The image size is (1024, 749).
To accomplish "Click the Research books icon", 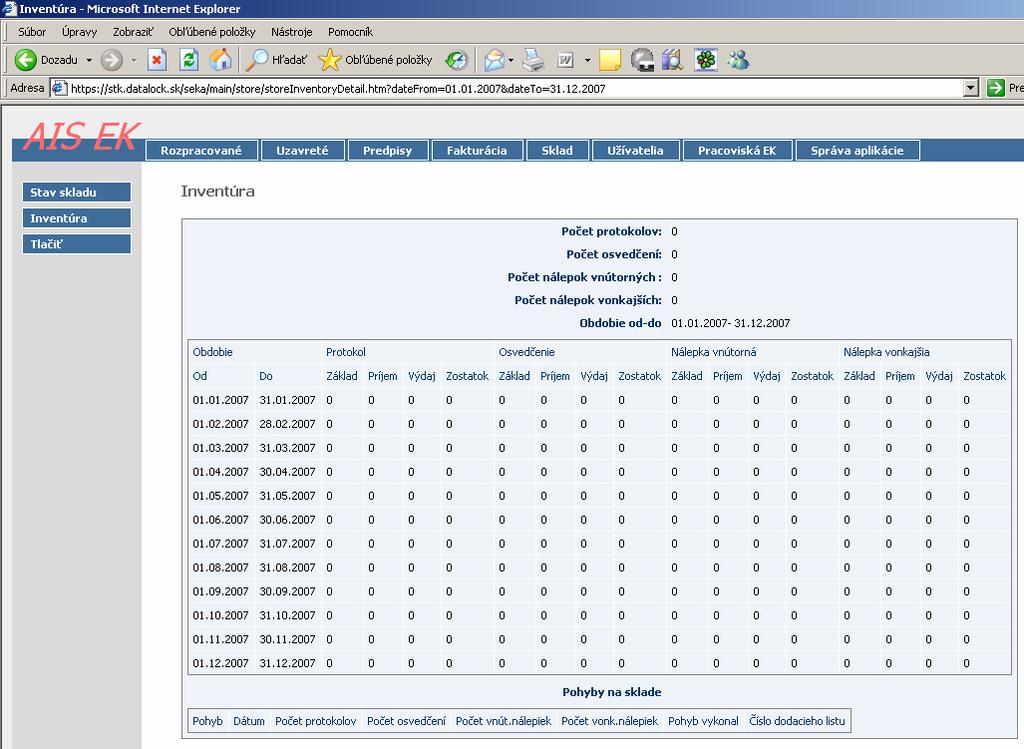I will point(673,60).
